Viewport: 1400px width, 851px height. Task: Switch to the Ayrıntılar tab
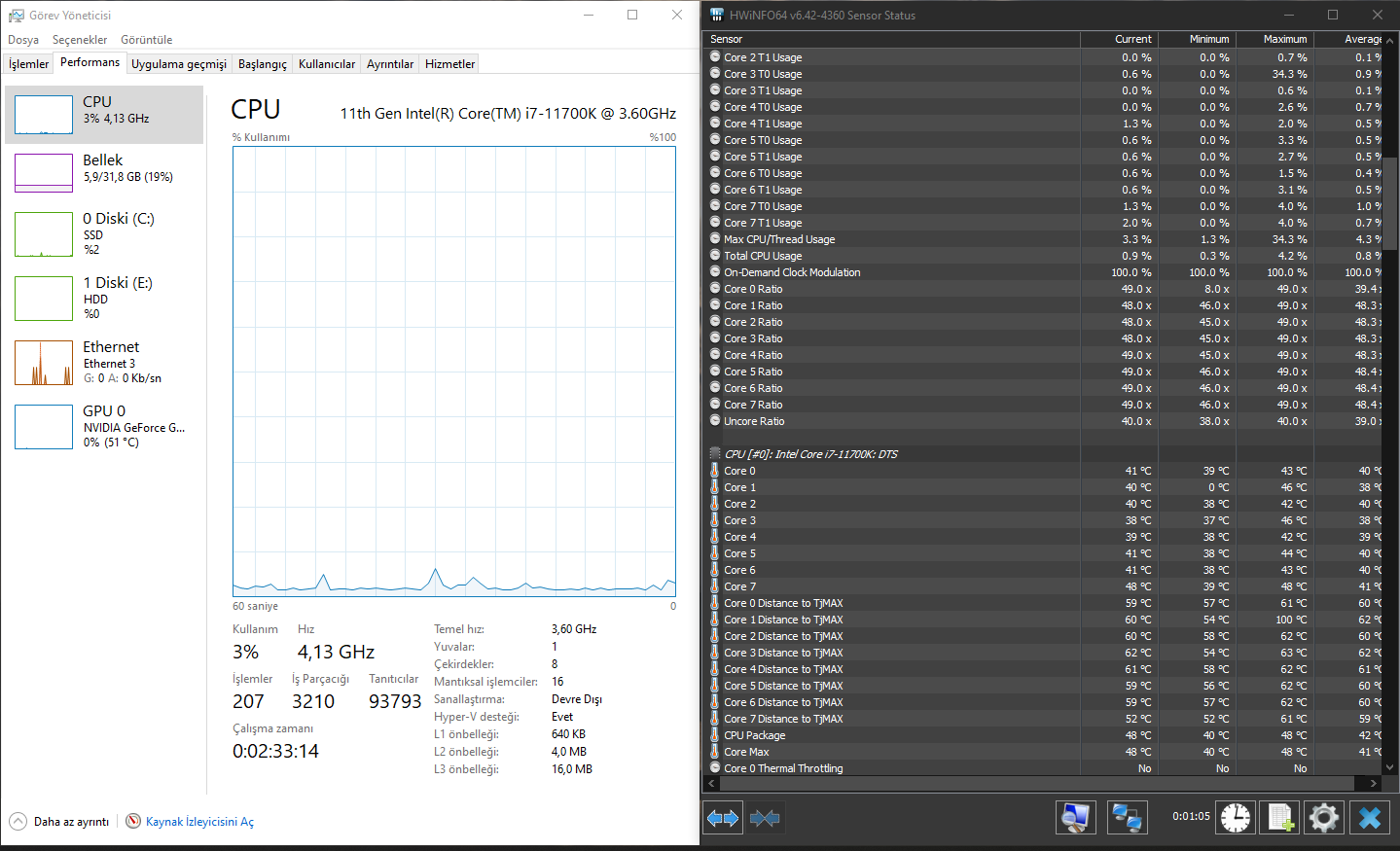pyautogui.click(x=390, y=64)
